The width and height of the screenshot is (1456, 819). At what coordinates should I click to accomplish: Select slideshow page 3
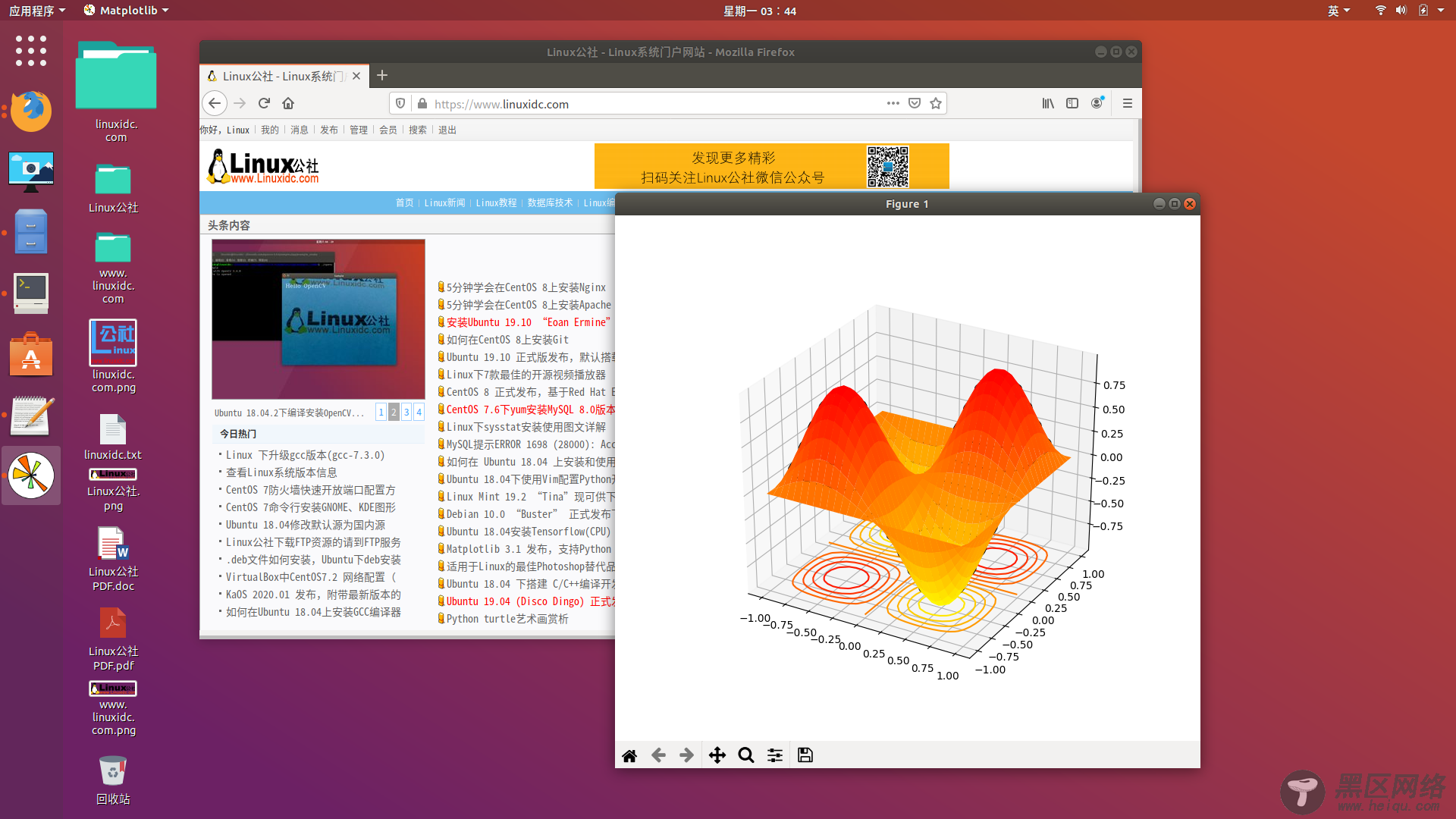(x=406, y=412)
